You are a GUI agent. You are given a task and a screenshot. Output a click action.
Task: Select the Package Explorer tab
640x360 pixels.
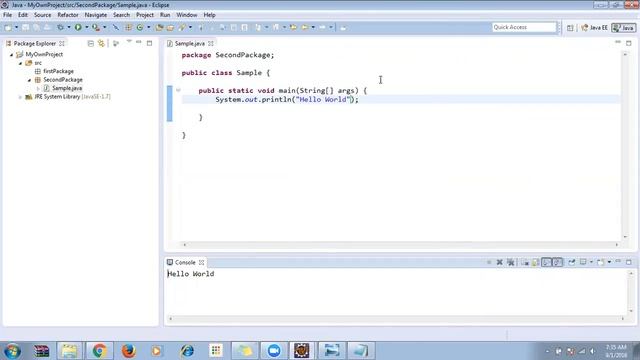pyautogui.click(x=35, y=43)
